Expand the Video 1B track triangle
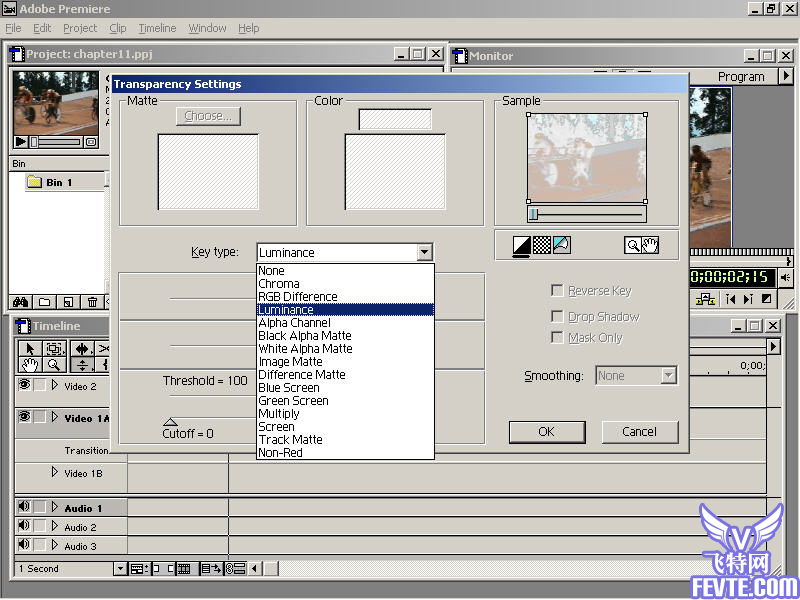Screen dimensions: 800x600 click(x=55, y=472)
